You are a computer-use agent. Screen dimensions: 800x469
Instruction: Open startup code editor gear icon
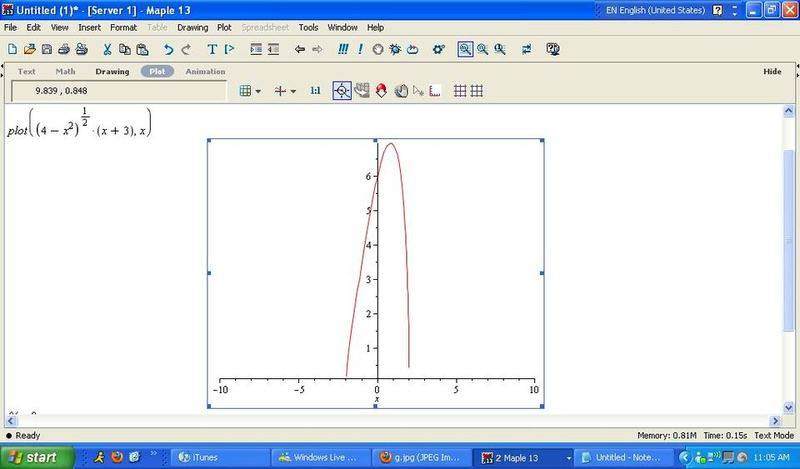coord(439,49)
